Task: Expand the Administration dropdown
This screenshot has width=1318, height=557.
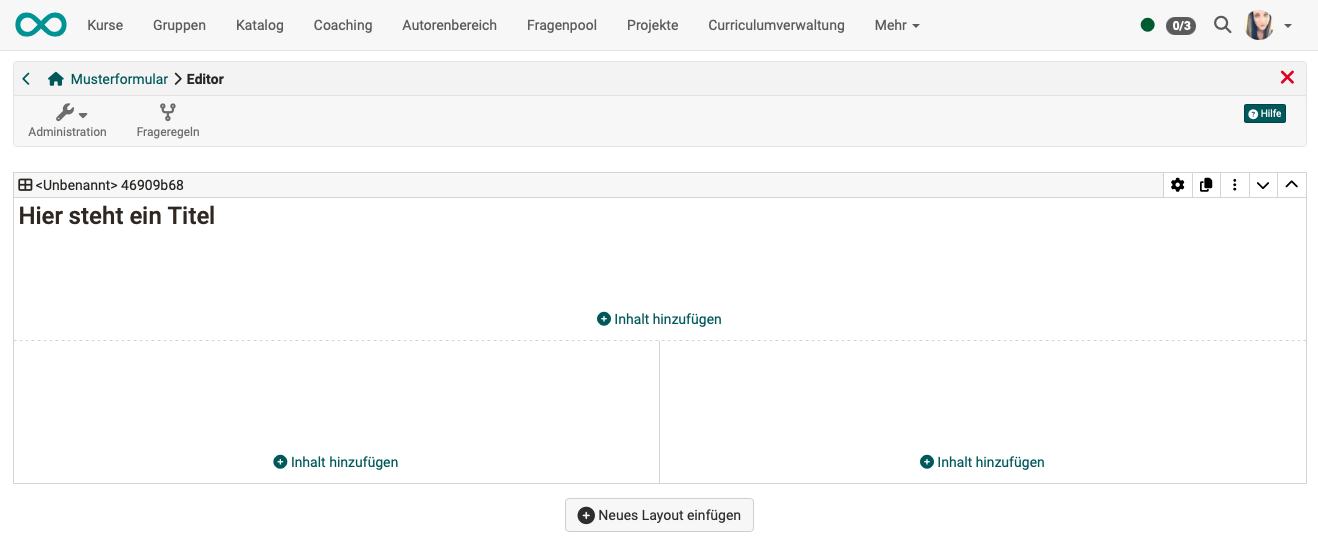Action: point(68,121)
